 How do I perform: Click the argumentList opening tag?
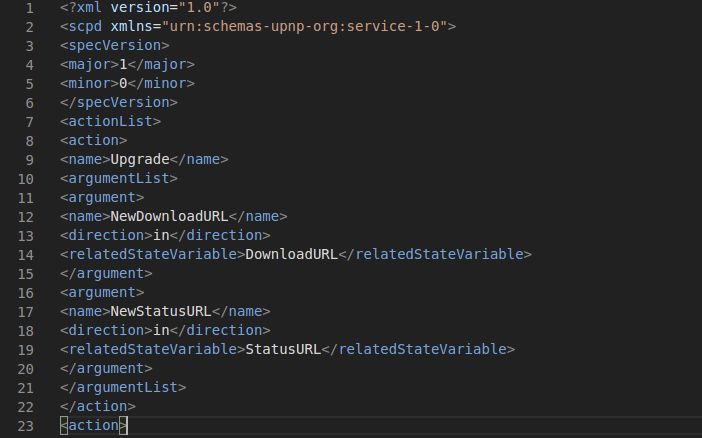tap(119, 178)
